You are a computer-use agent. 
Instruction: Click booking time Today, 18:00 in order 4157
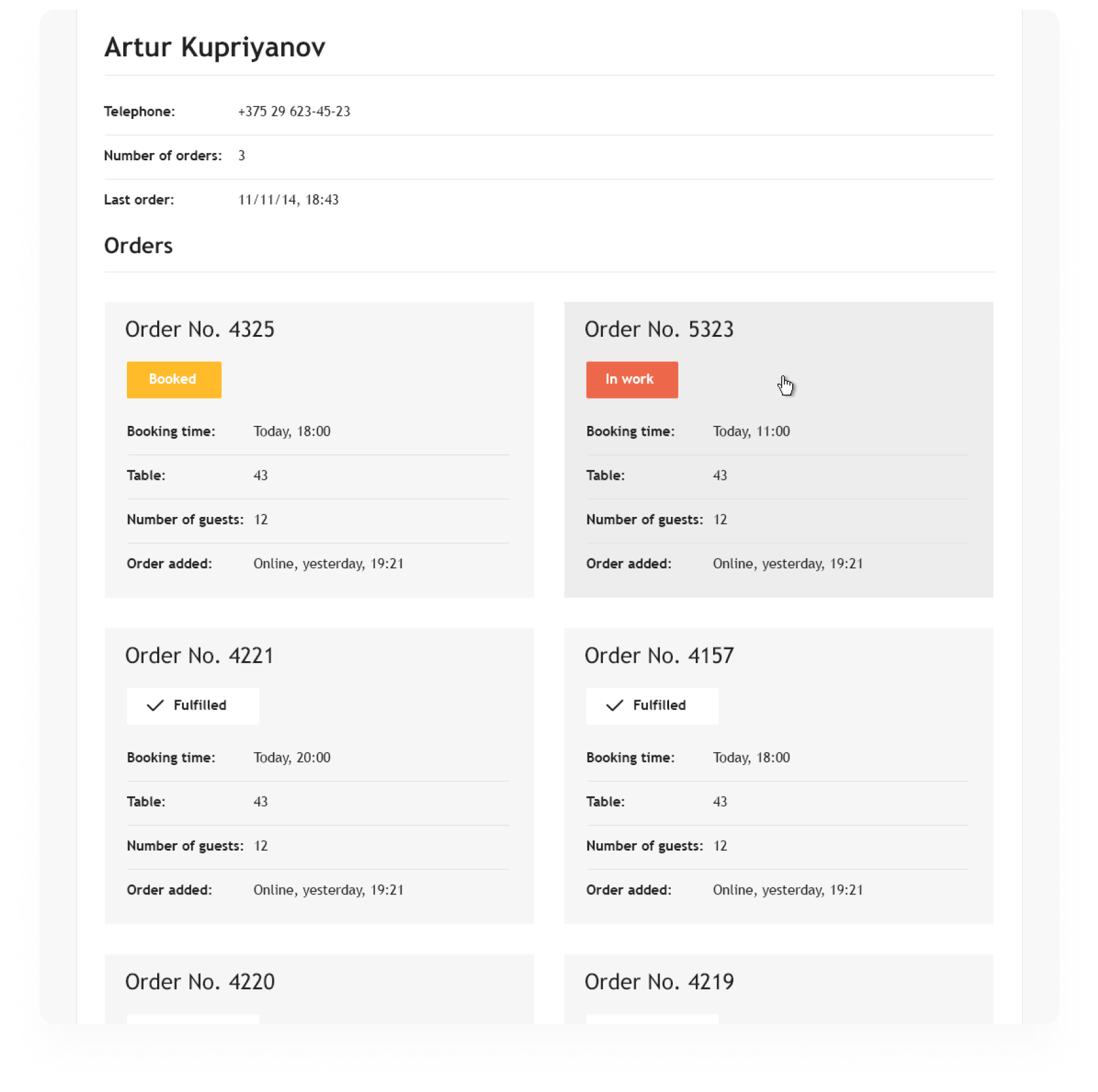(751, 758)
